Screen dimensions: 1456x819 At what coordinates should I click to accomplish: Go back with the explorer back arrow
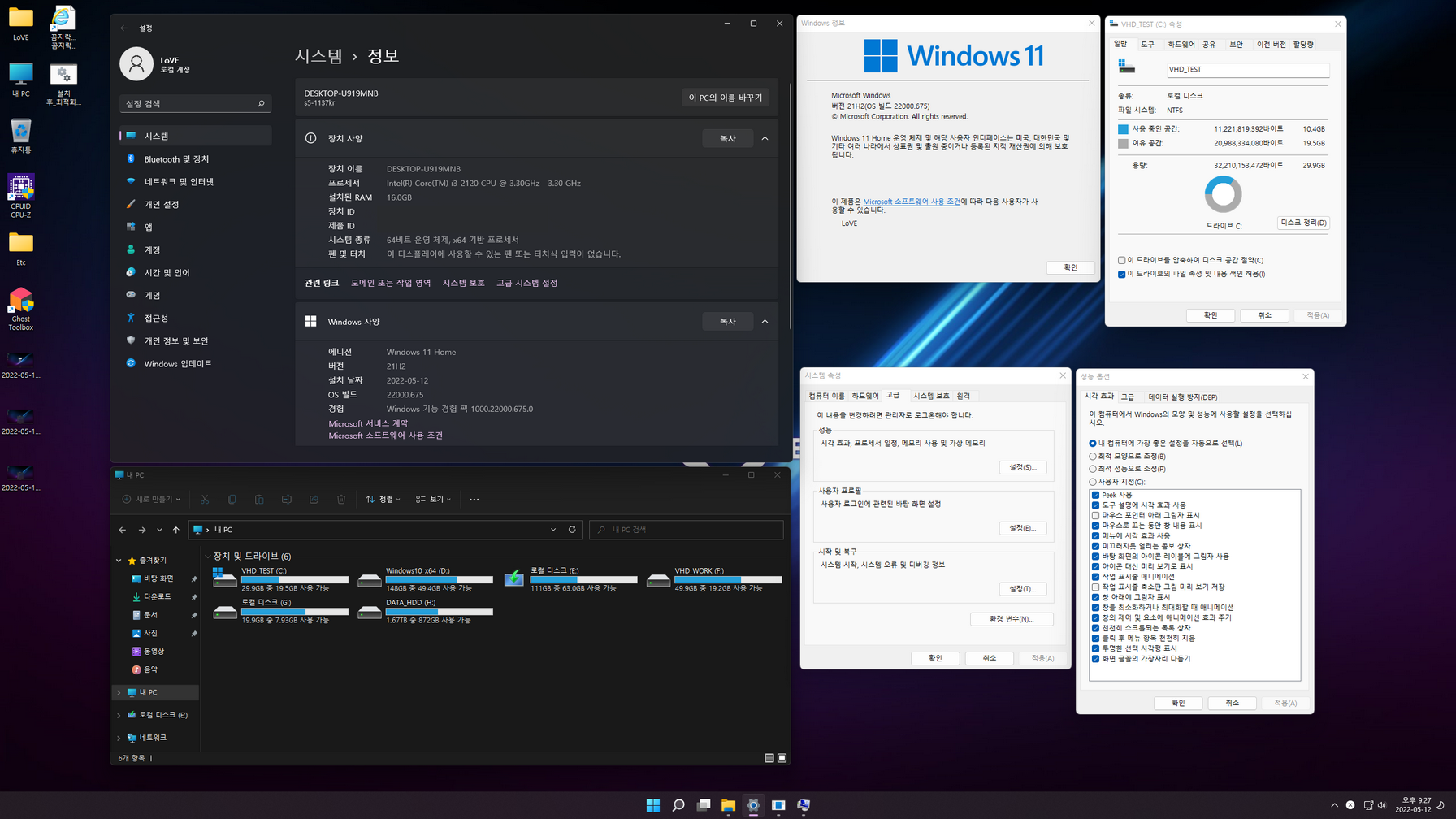(x=123, y=530)
